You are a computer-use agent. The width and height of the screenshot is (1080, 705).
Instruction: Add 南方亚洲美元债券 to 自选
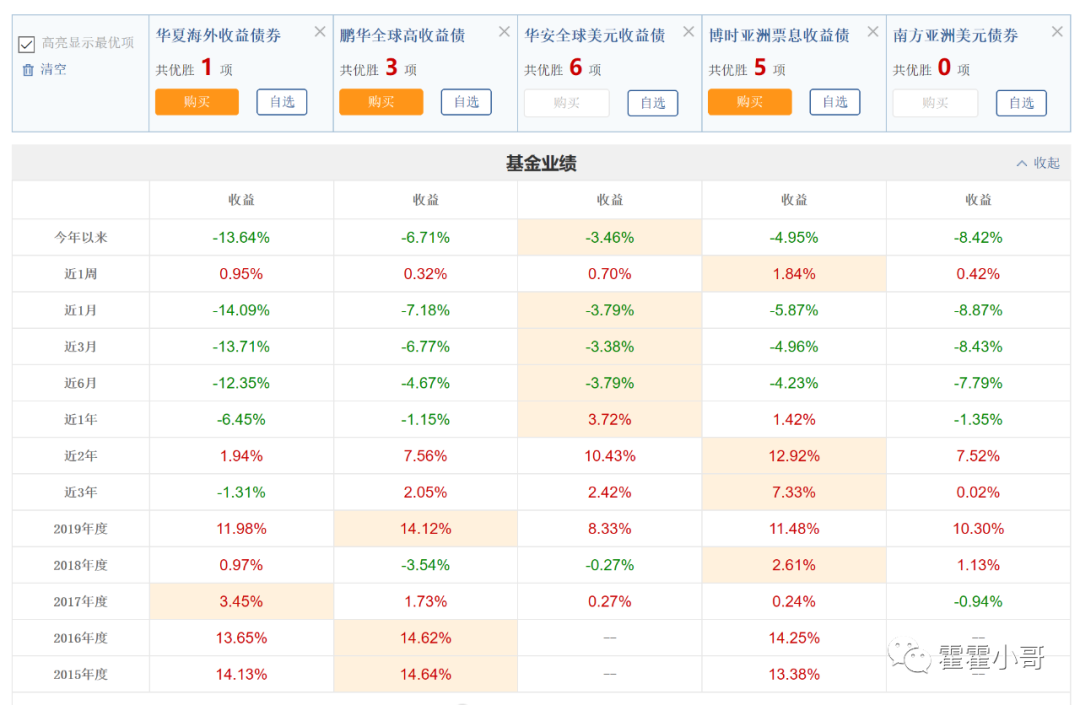pos(1021,102)
